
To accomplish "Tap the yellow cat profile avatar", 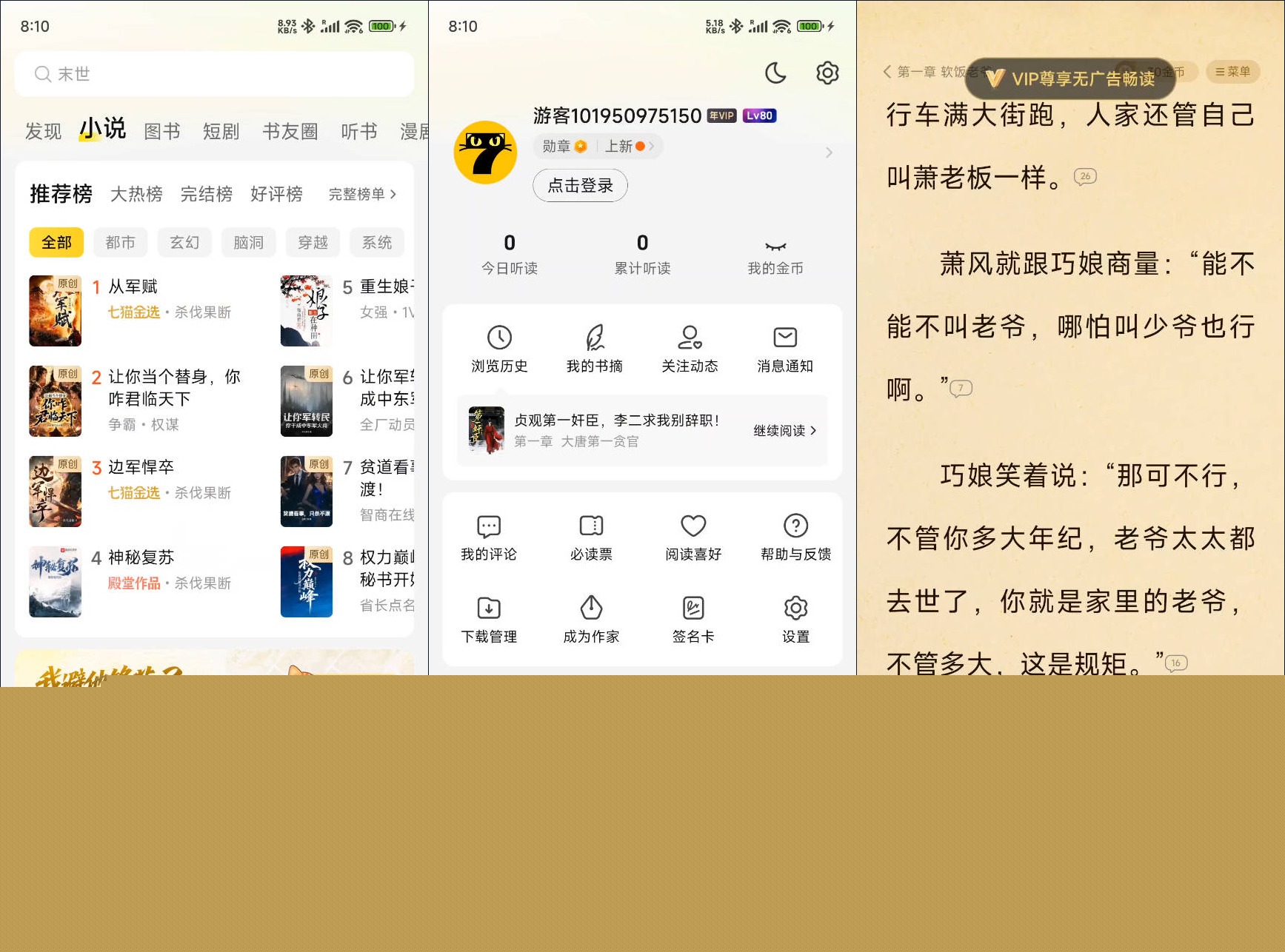I will [x=485, y=152].
